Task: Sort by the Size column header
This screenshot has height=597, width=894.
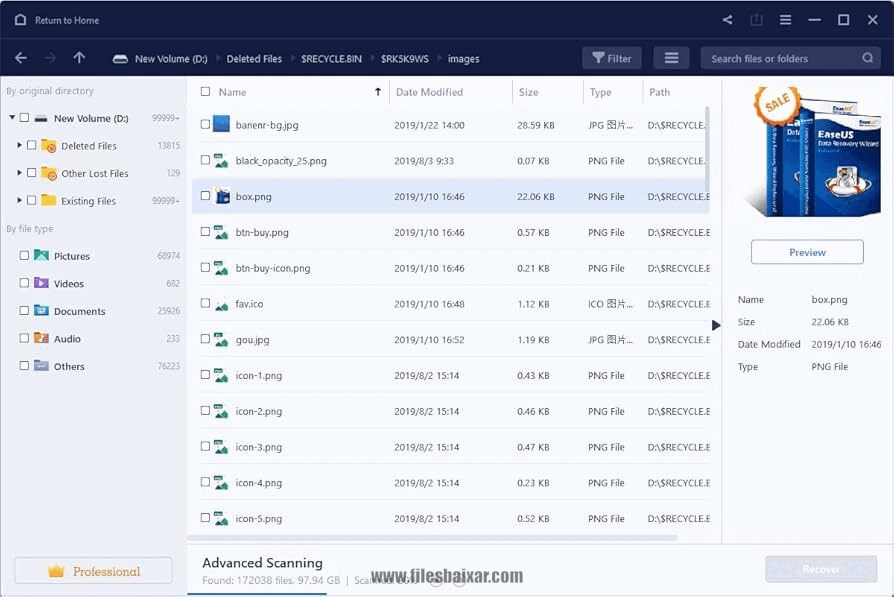Action: point(529,92)
